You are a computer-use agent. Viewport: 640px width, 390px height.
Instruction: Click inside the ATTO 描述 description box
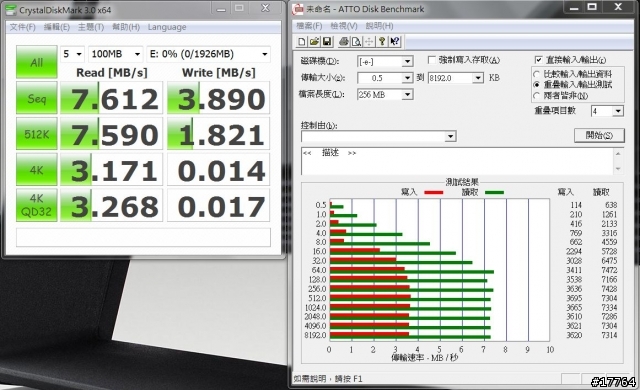click(457, 162)
